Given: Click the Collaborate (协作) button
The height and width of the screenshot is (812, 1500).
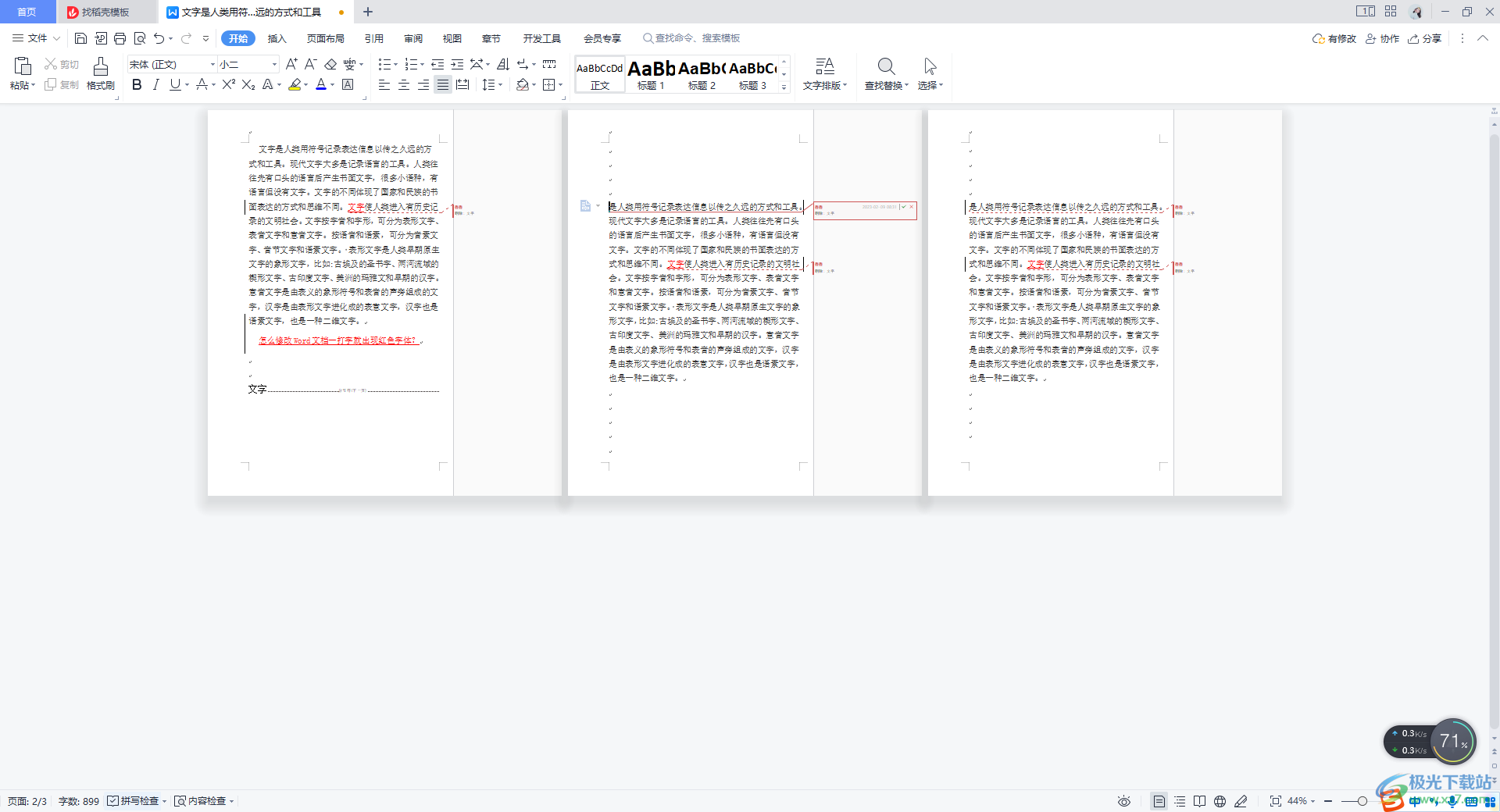Looking at the screenshot, I should point(1382,38).
